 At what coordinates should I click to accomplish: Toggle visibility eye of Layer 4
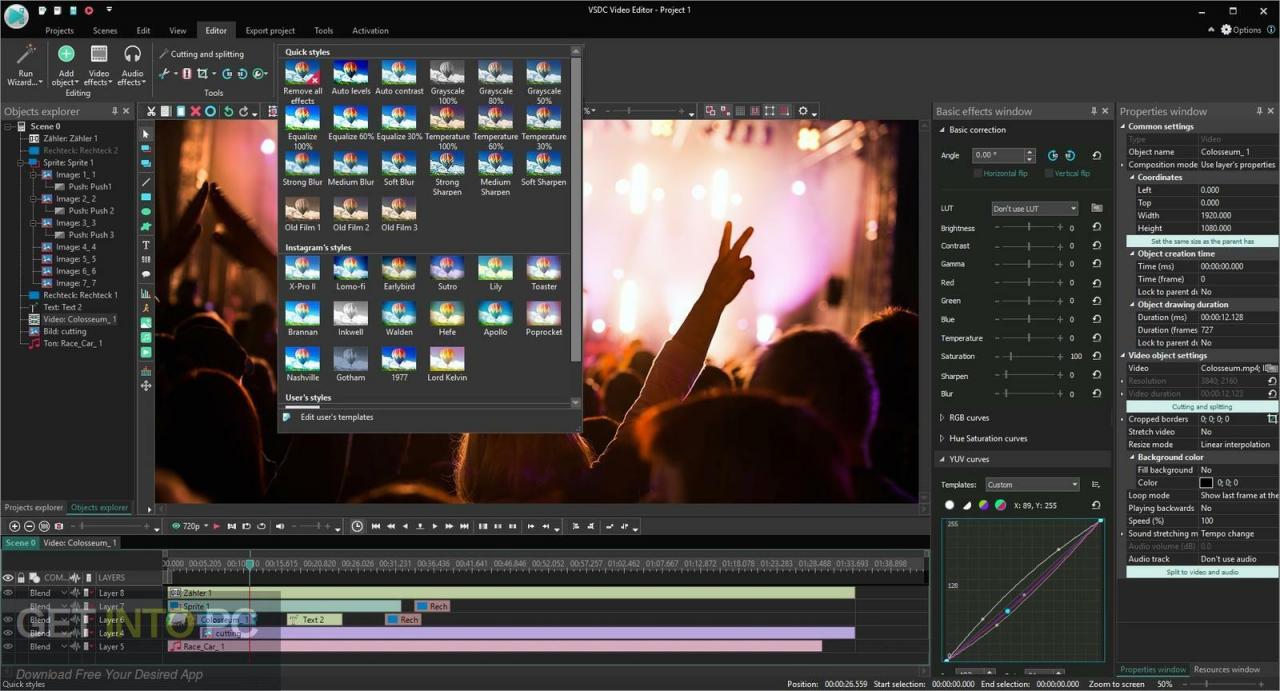point(8,633)
